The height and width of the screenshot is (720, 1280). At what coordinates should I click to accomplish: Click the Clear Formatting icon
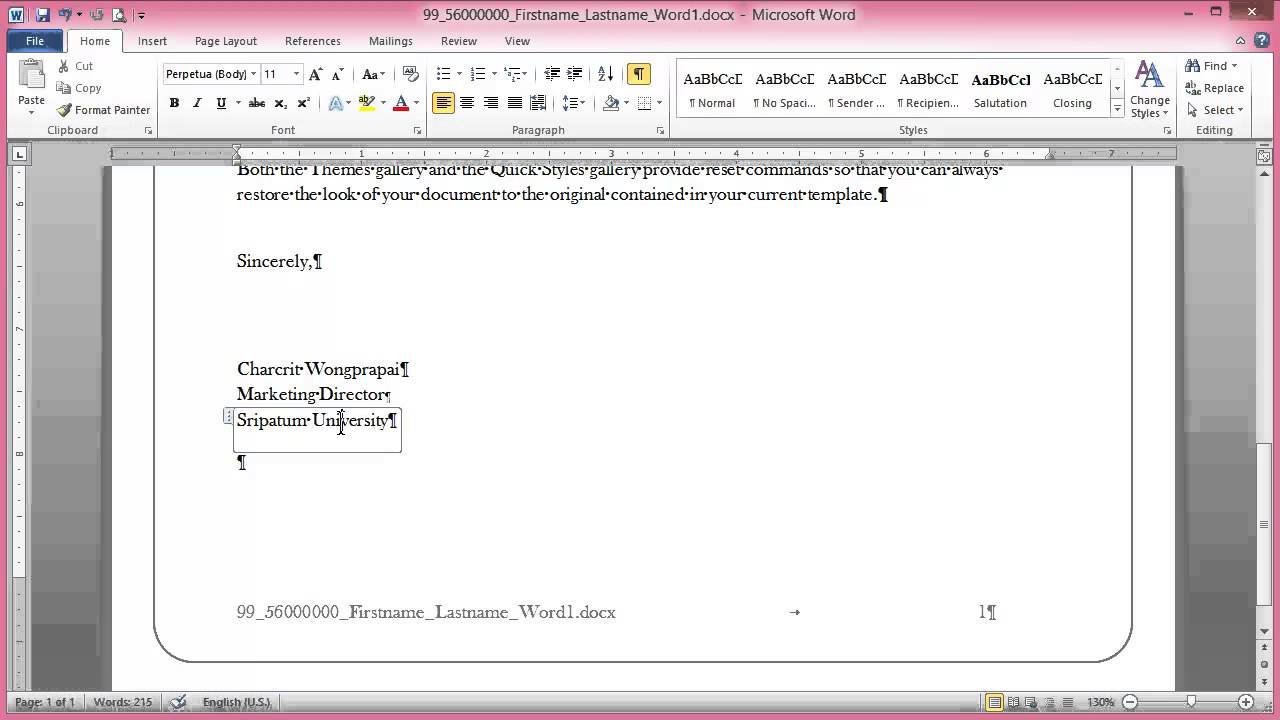[x=410, y=74]
